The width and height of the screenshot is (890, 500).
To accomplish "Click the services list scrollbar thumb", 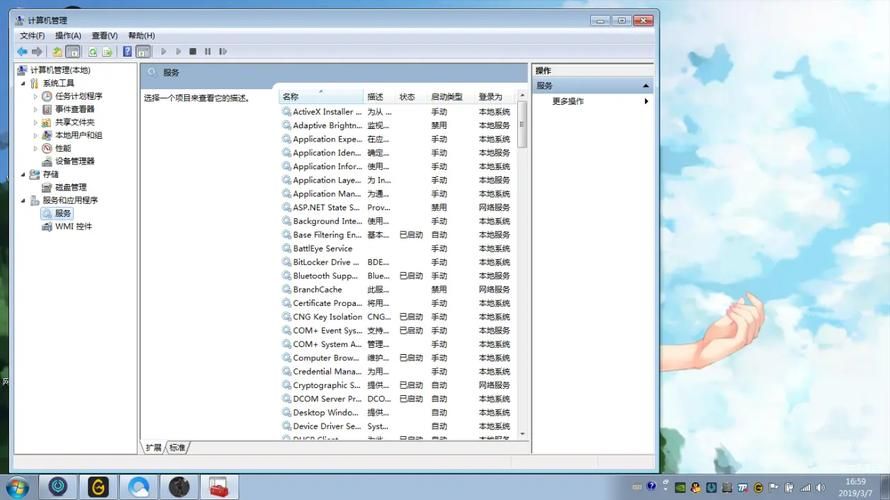I will tap(522, 124).
